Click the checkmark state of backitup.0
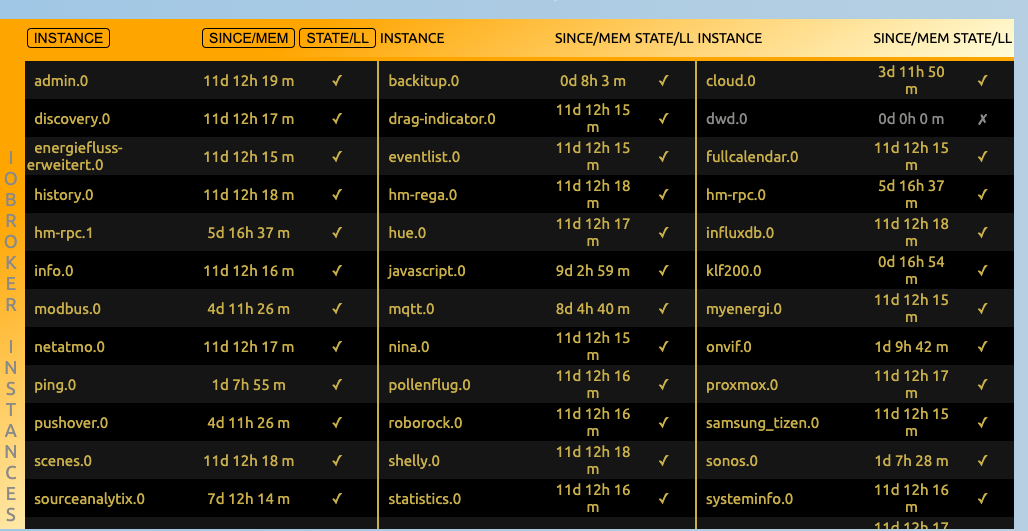The width and height of the screenshot is (1028, 531). pos(663,81)
